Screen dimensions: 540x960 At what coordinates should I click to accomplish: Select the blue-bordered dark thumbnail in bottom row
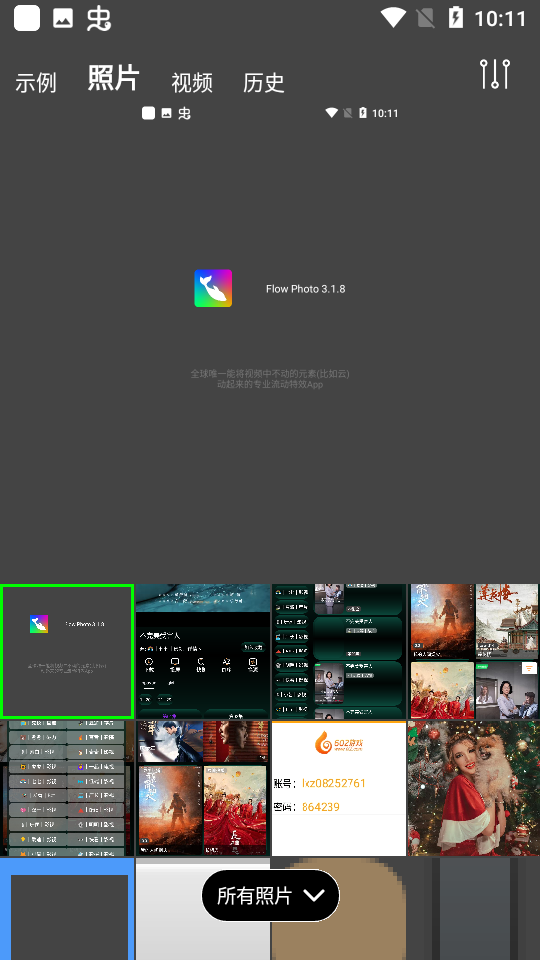[x=67, y=909]
